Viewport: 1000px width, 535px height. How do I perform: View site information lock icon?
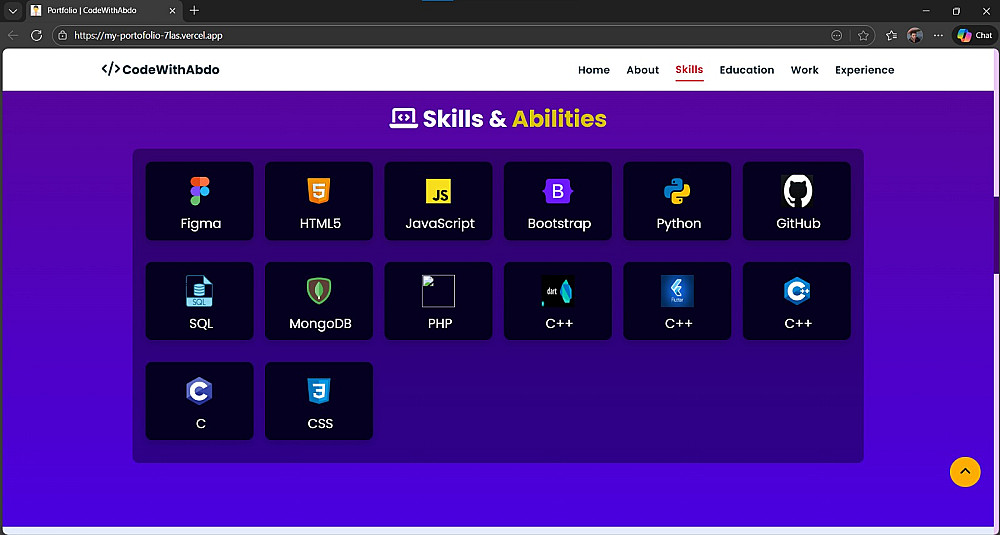pyautogui.click(x=62, y=36)
